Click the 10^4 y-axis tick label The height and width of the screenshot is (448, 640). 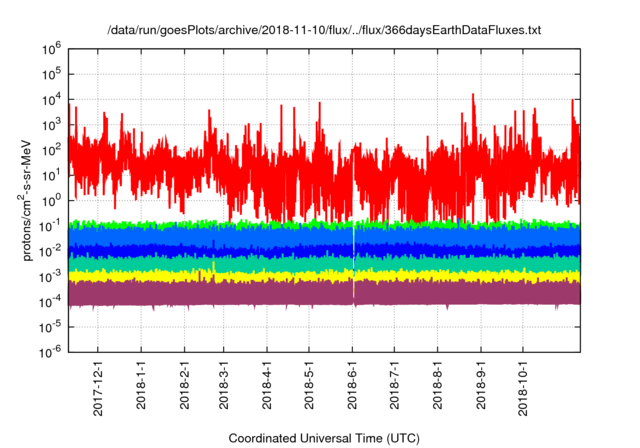coord(51,100)
